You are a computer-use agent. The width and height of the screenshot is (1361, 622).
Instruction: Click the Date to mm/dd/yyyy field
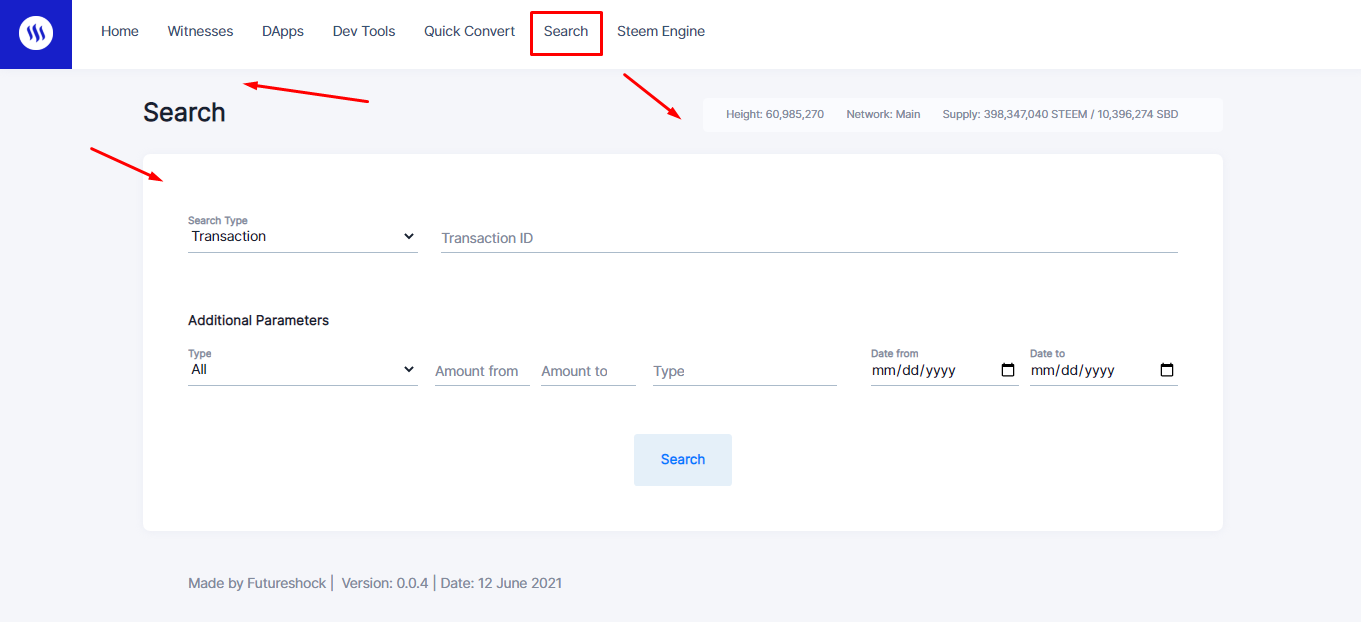pyautogui.click(x=1104, y=370)
